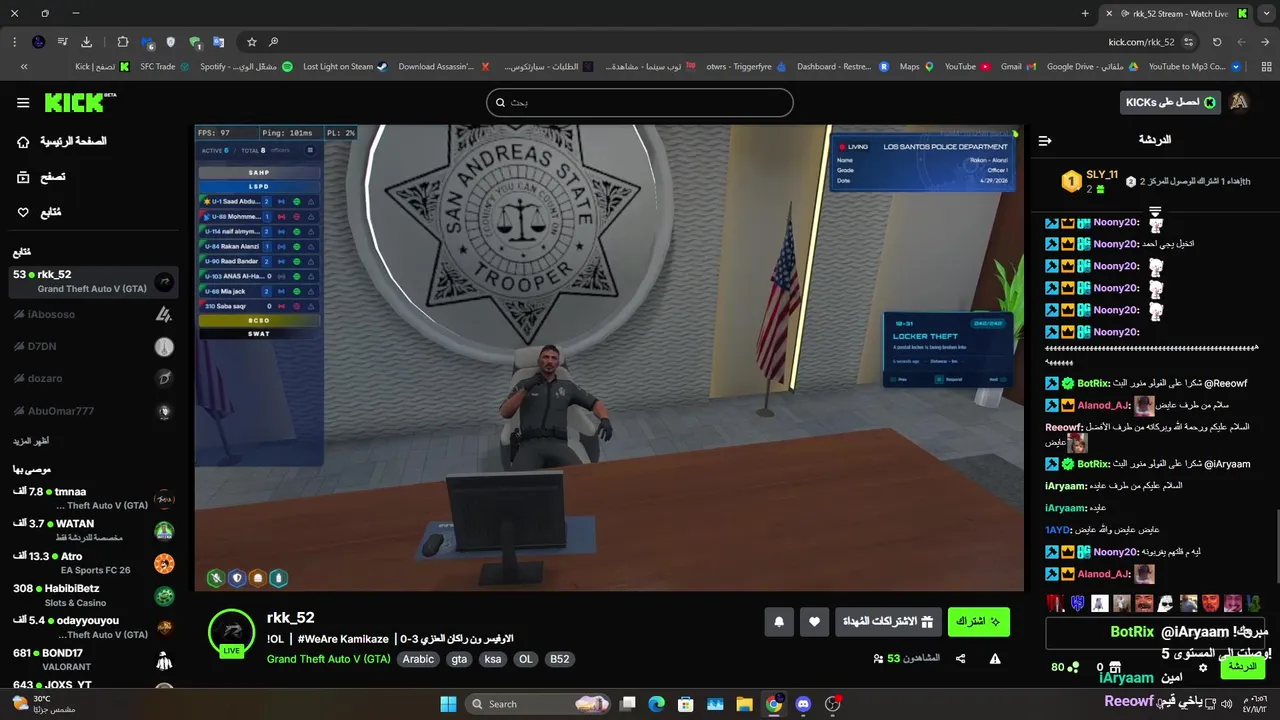
Task: Open browser three-dot menu
Action: click(x=14, y=42)
